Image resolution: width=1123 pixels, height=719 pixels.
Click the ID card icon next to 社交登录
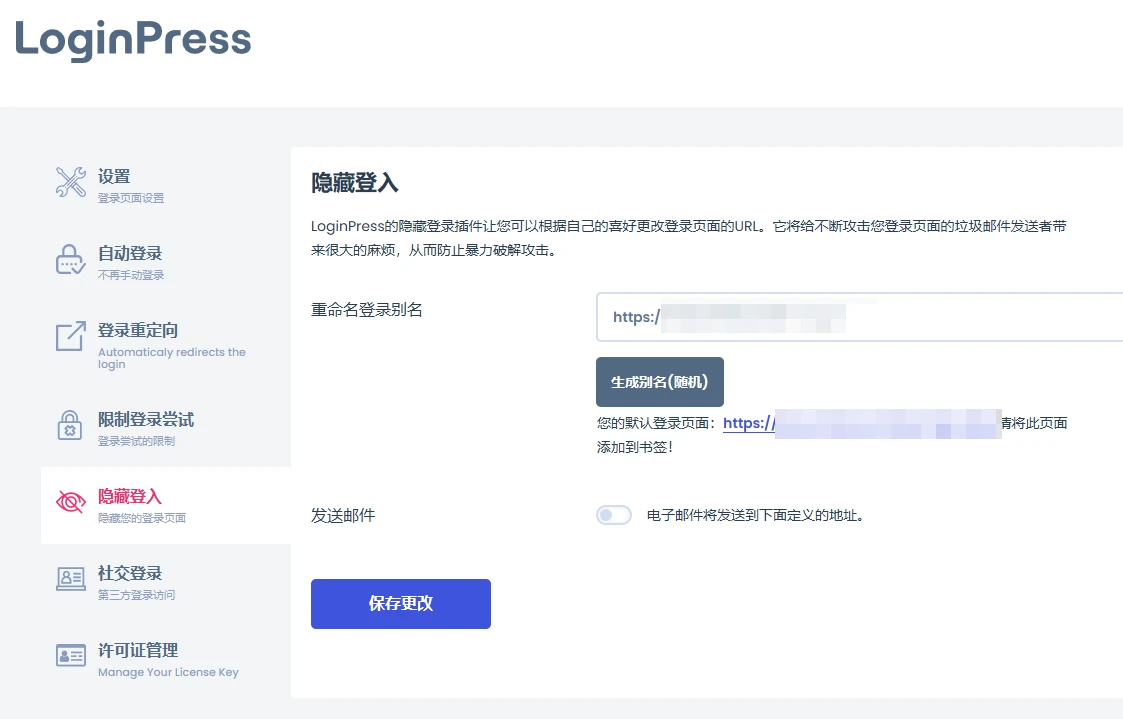[69, 580]
